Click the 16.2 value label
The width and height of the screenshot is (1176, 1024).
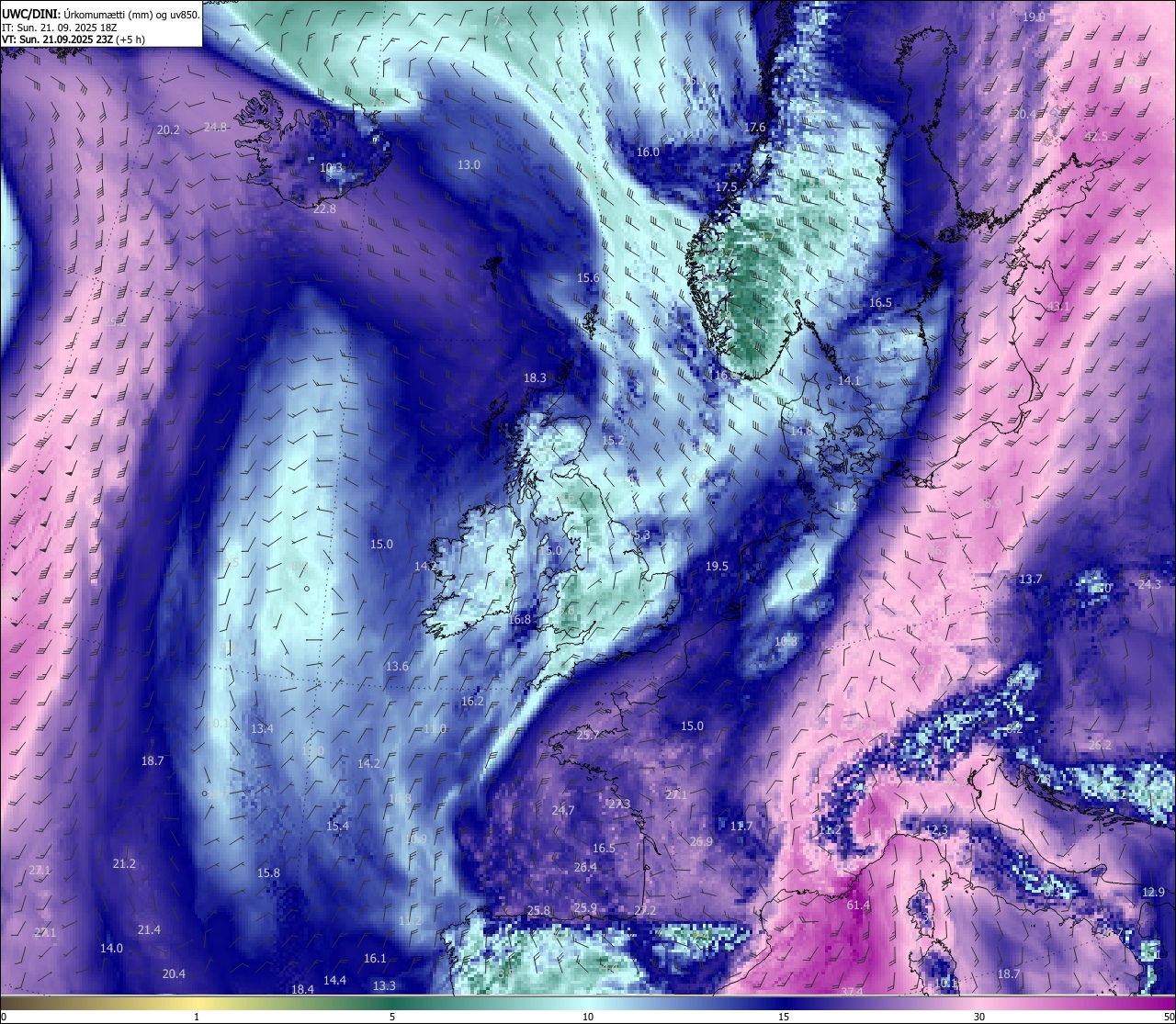(x=472, y=701)
